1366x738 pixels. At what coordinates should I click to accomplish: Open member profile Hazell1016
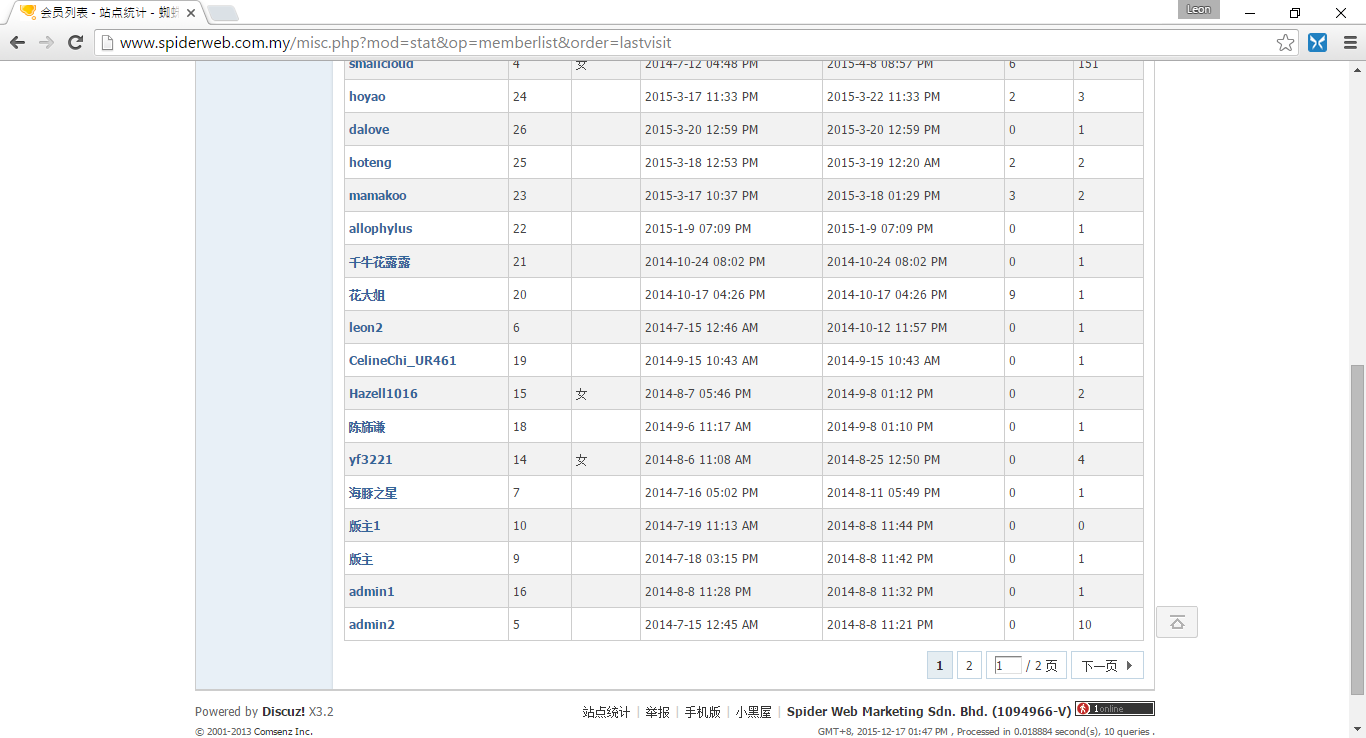(x=383, y=394)
